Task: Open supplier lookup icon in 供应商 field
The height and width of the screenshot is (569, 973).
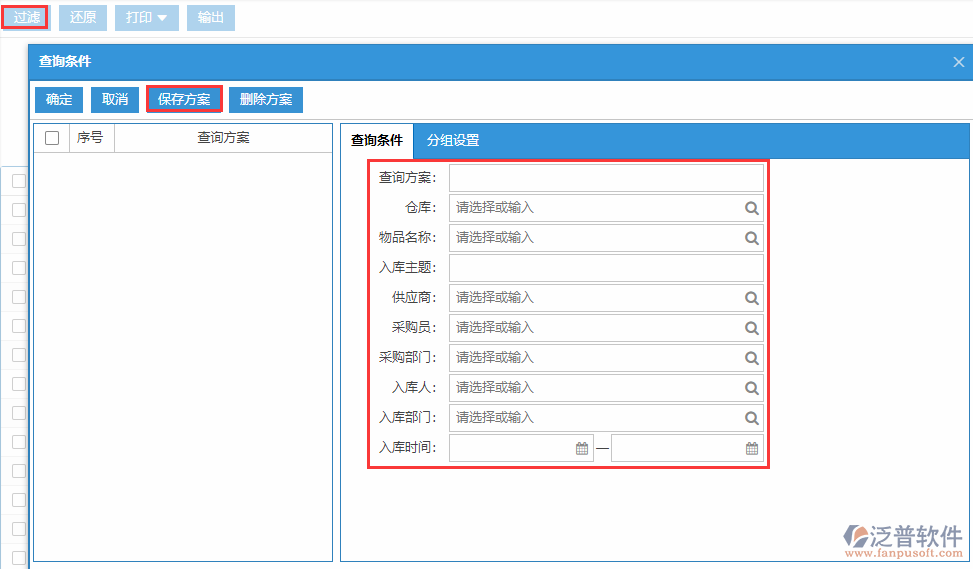Action: click(751, 298)
